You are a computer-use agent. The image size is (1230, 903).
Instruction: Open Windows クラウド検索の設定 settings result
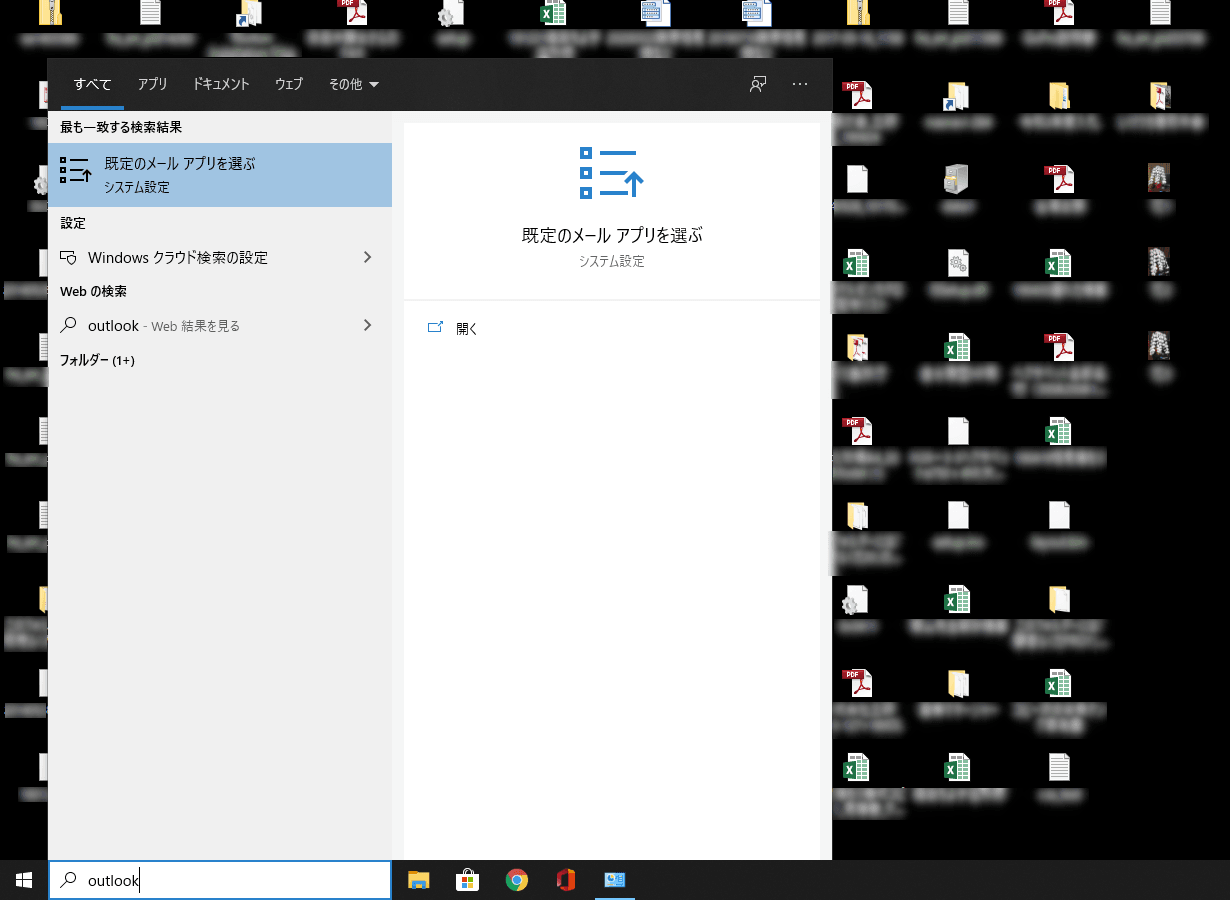click(x=178, y=258)
